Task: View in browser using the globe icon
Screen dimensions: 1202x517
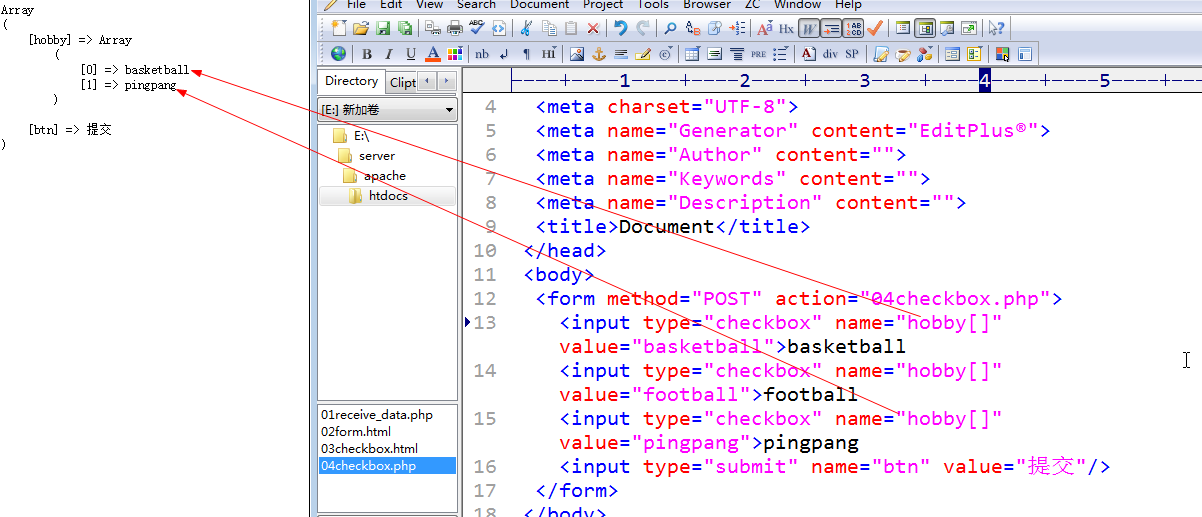Action: (338, 54)
